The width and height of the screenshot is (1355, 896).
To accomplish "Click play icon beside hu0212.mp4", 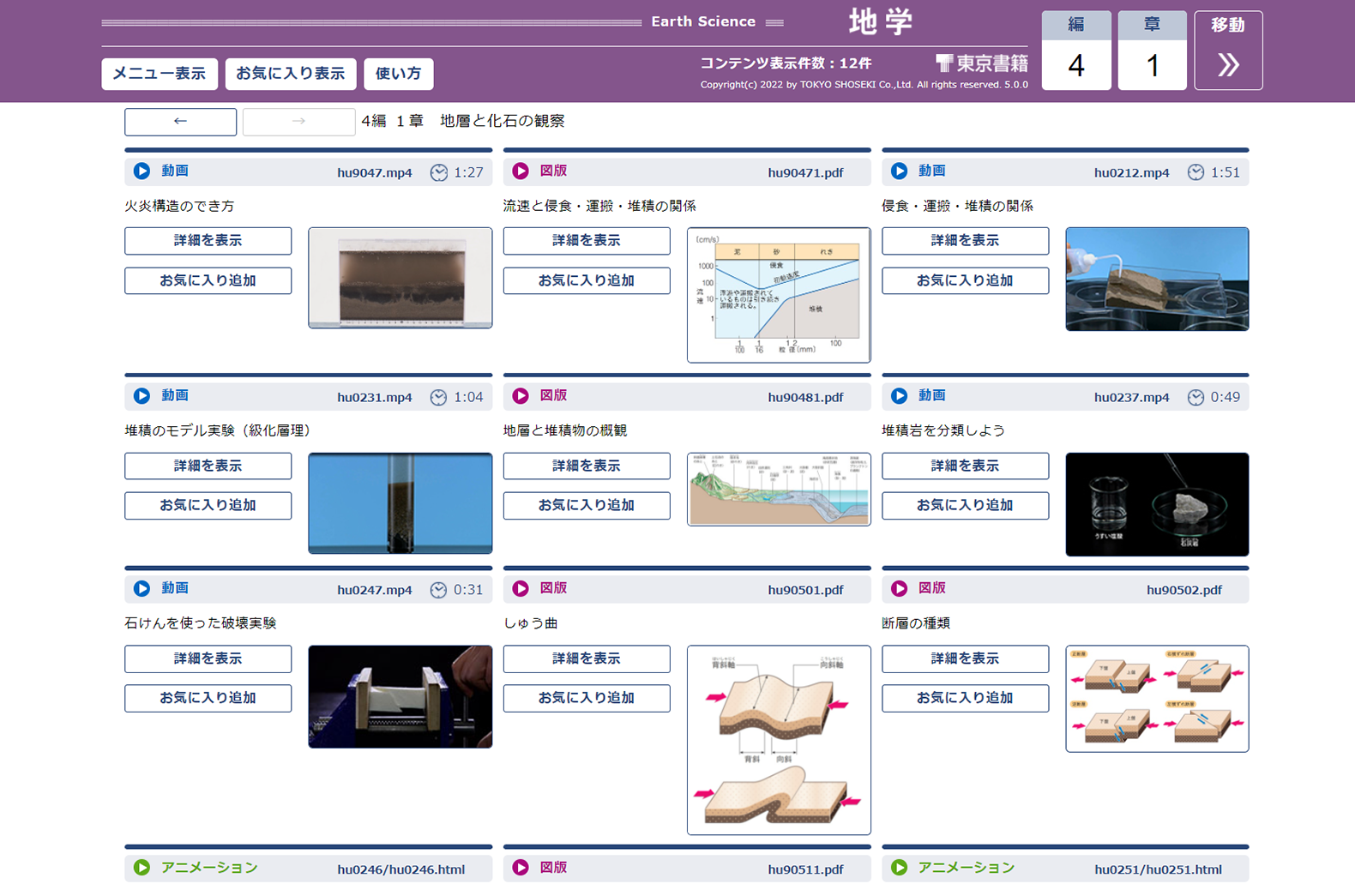I will (x=899, y=171).
